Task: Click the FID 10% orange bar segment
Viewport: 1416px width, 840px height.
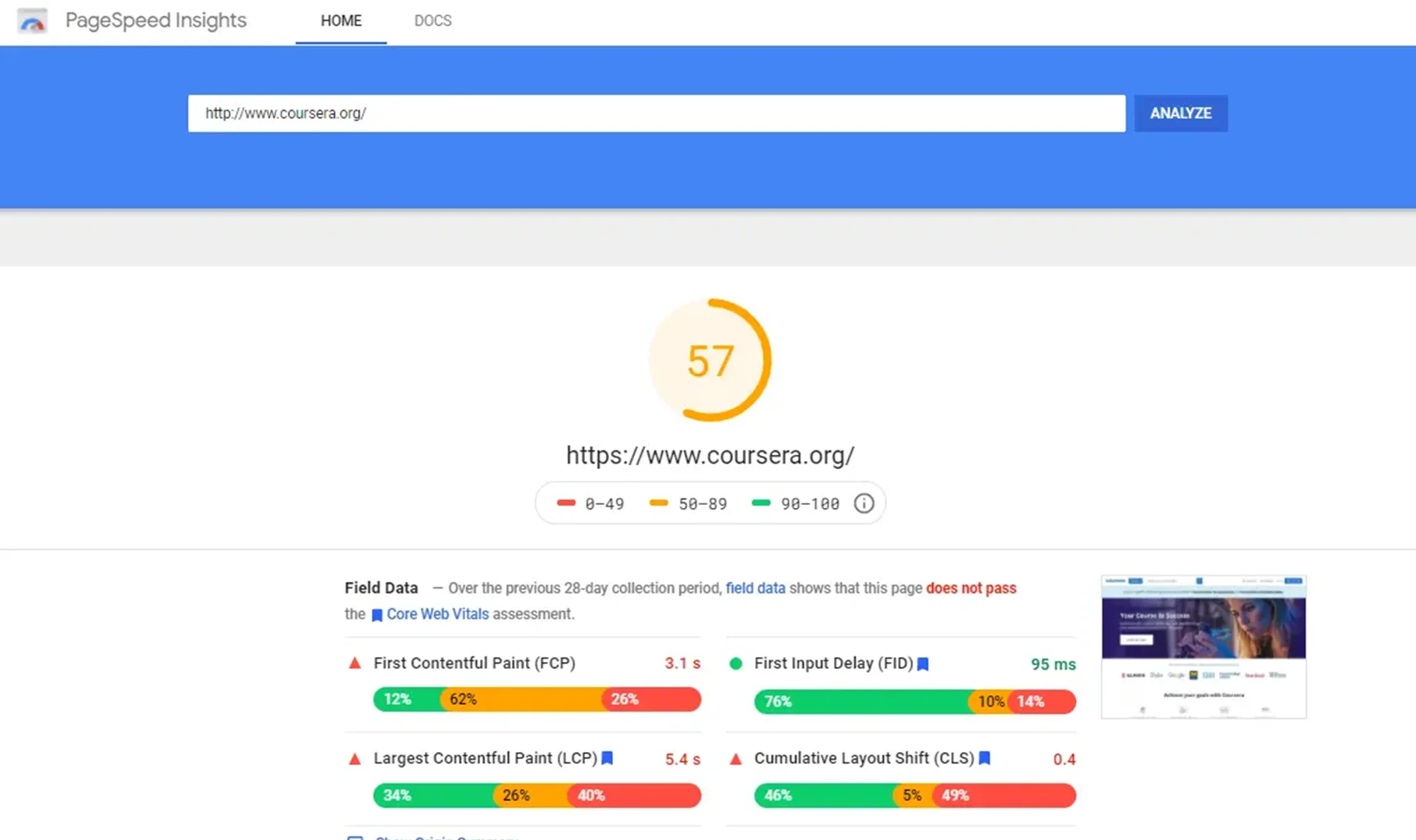Action: tap(989, 702)
